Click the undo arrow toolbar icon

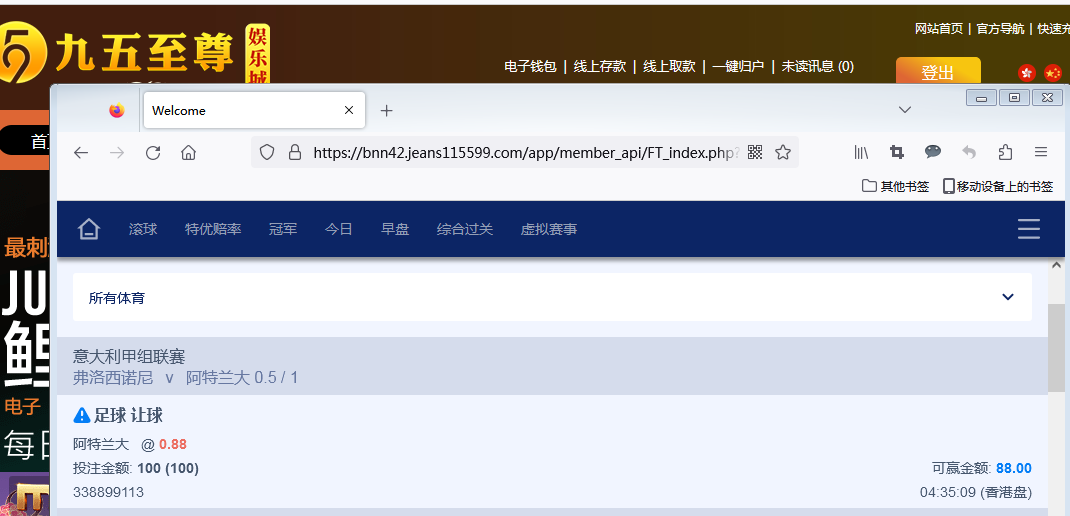point(969,152)
